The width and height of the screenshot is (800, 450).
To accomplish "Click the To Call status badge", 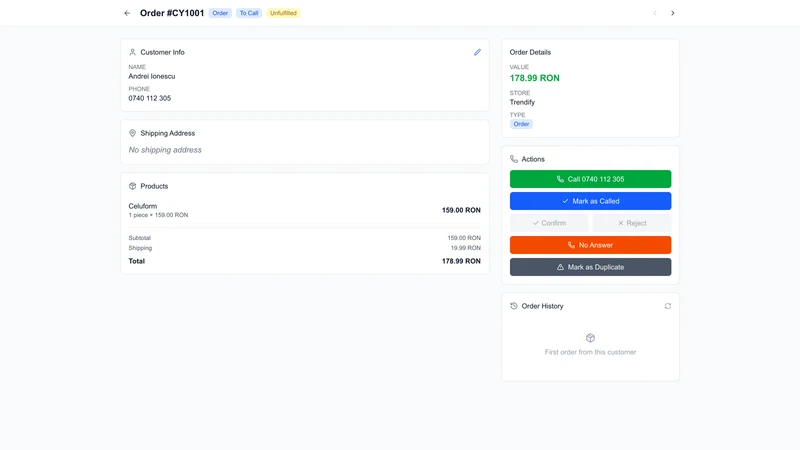I will click(x=249, y=13).
